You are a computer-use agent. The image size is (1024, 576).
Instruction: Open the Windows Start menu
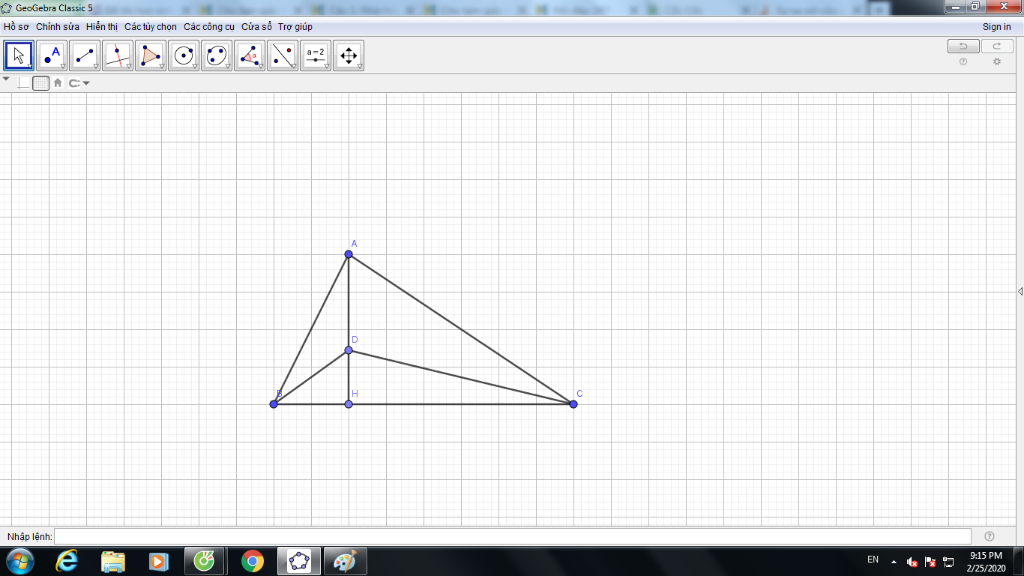(x=20, y=561)
